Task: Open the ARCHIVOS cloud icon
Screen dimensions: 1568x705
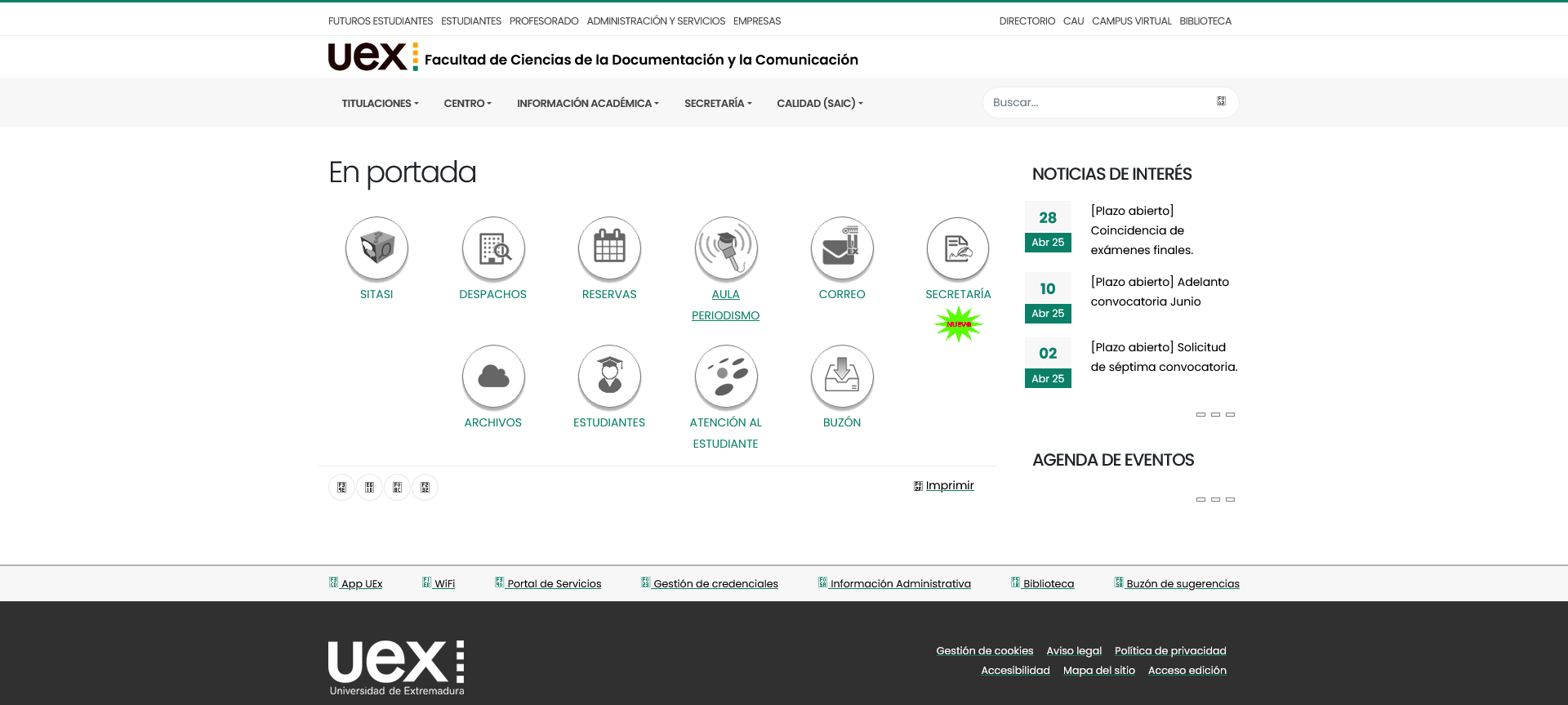Action: (493, 376)
